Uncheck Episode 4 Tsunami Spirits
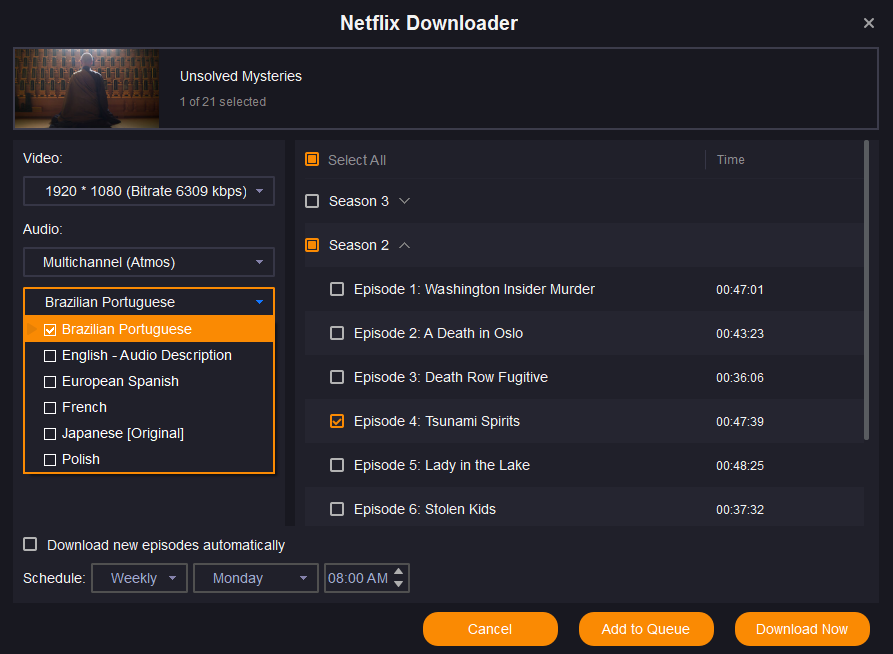The width and height of the screenshot is (893, 654). click(337, 421)
